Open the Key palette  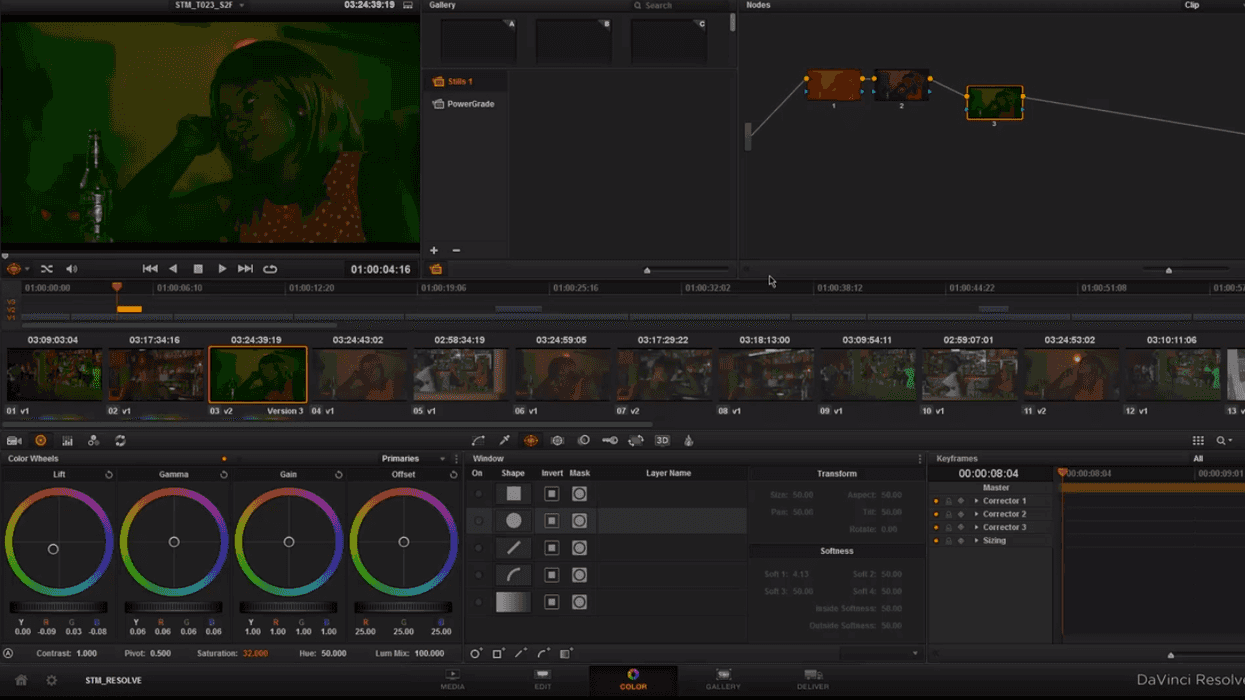point(609,440)
